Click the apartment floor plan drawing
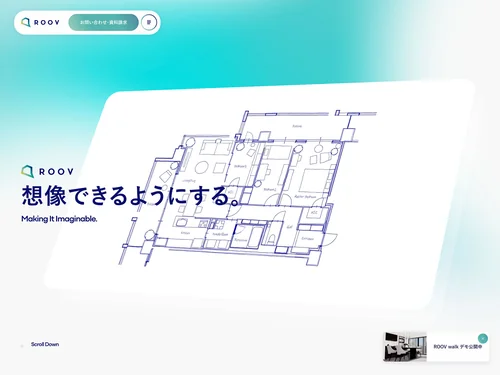The image size is (500, 375). click(248, 188)
